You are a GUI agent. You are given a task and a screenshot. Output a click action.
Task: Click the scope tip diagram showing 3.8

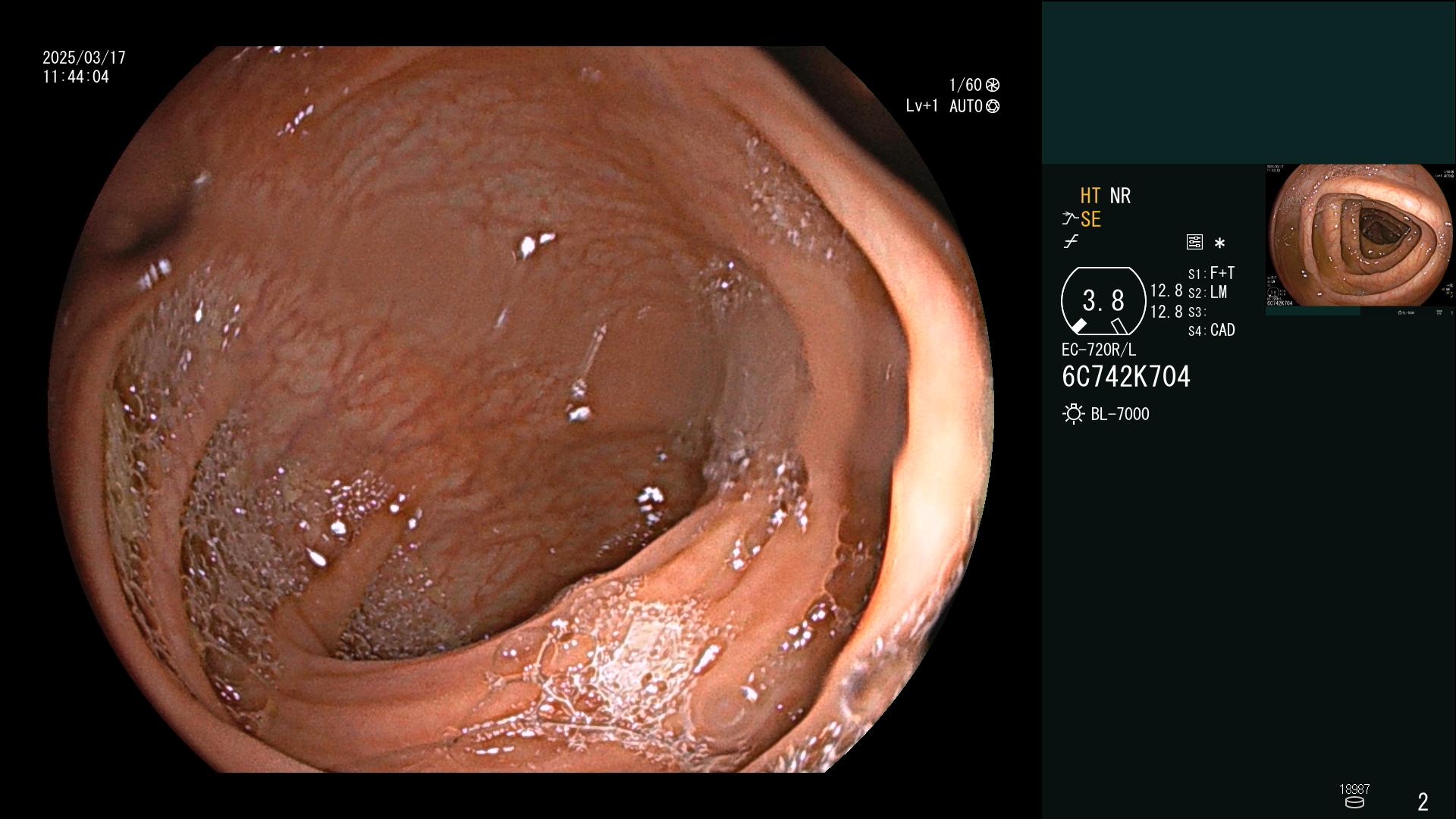1103,301
